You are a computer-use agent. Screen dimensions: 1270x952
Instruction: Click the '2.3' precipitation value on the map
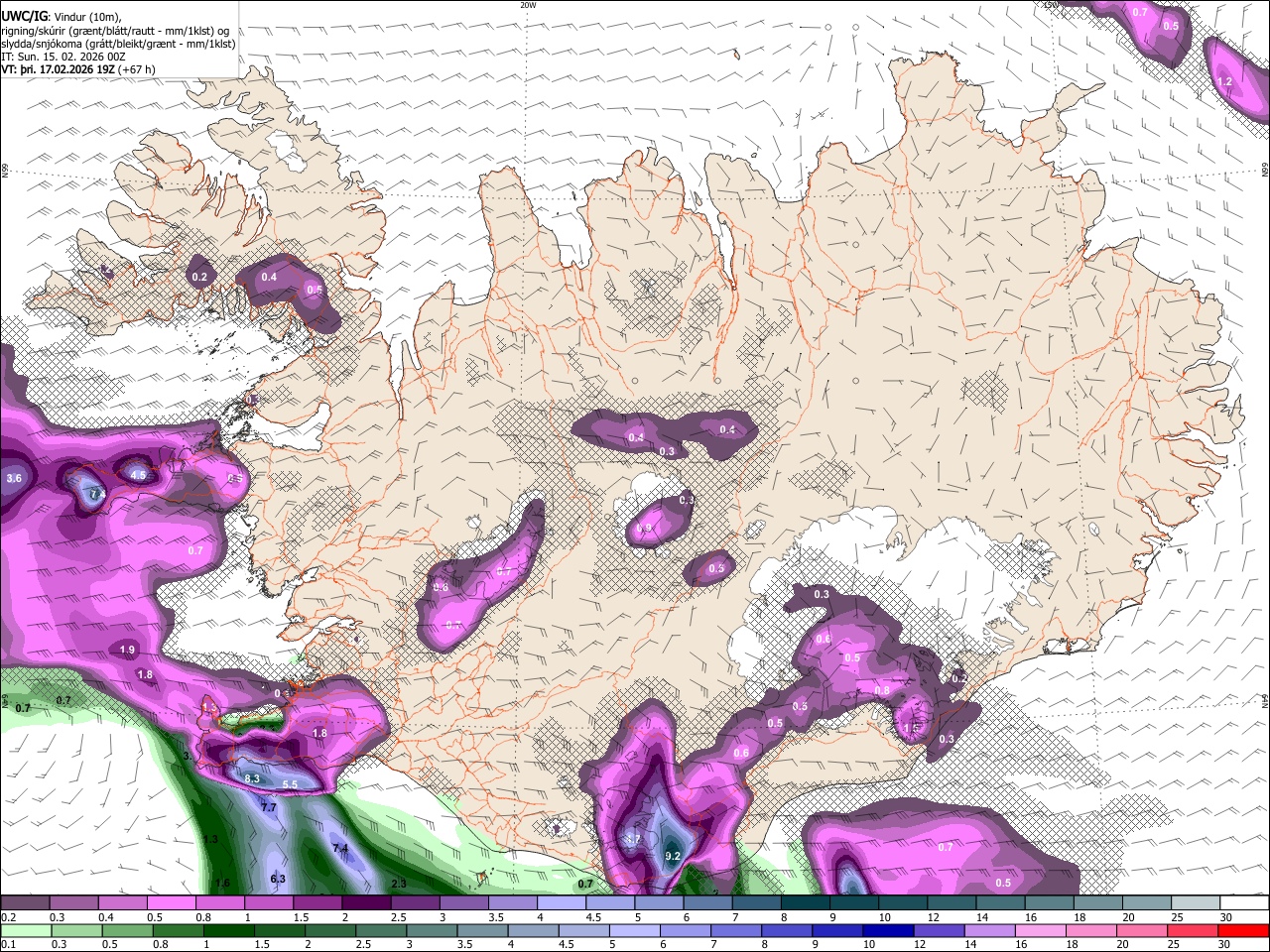point(399,883)
